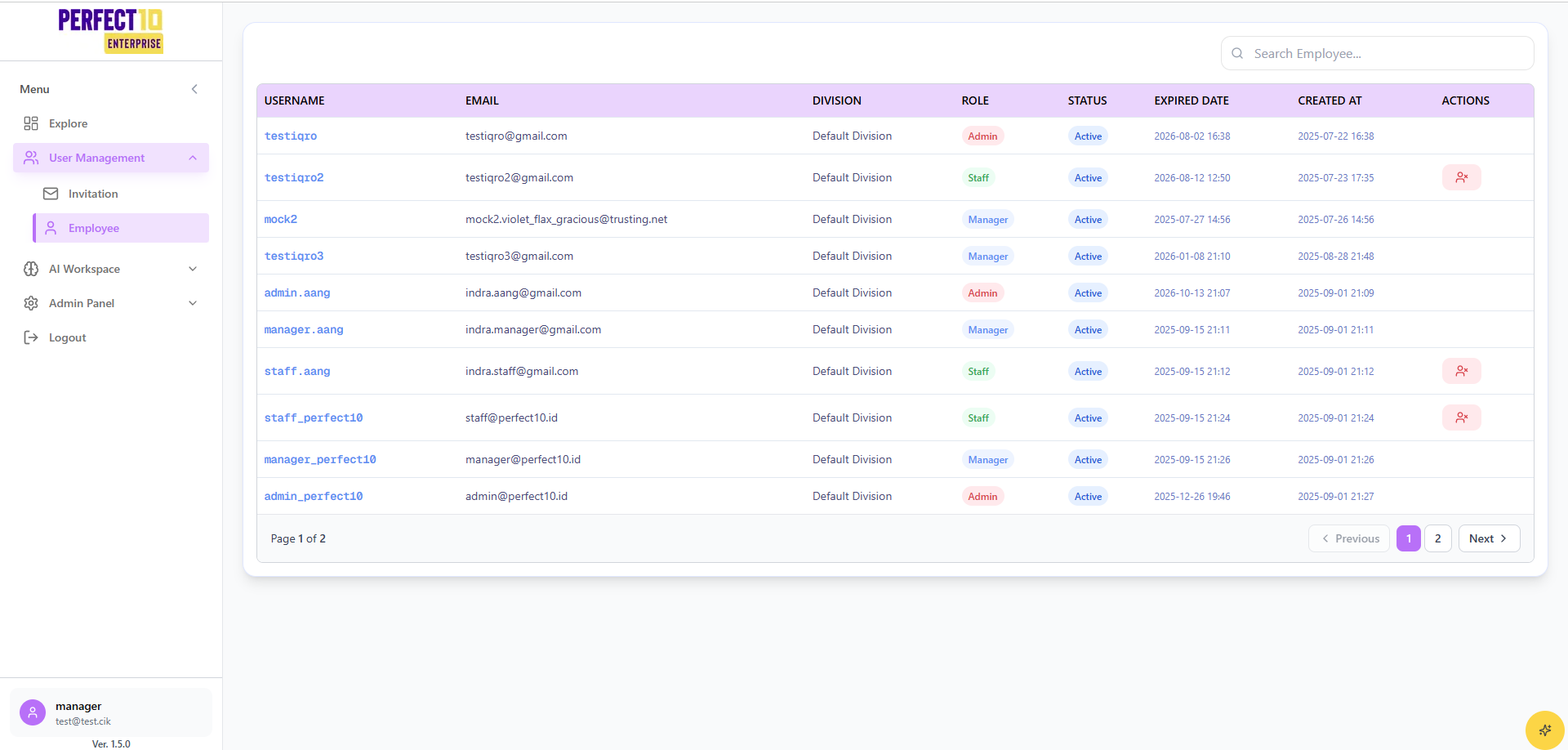
Task: Click the USERNAME column header
Action: coord(294,100)
